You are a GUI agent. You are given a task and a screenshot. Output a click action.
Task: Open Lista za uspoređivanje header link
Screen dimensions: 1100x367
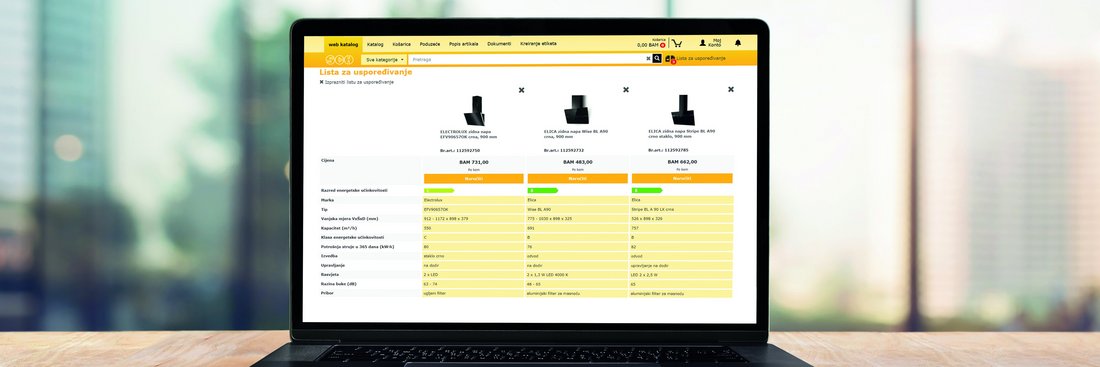[x=701, y=59]
